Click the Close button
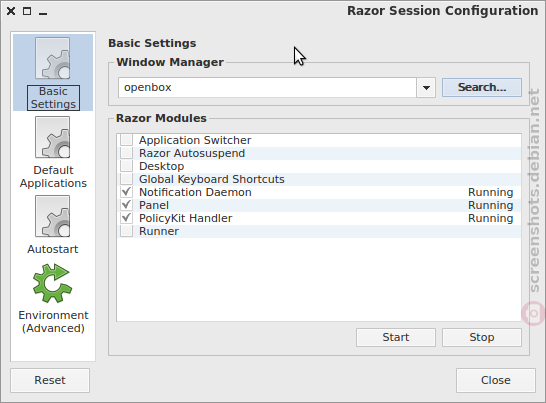Screen dimensions: 546x403 click(496, 380)
